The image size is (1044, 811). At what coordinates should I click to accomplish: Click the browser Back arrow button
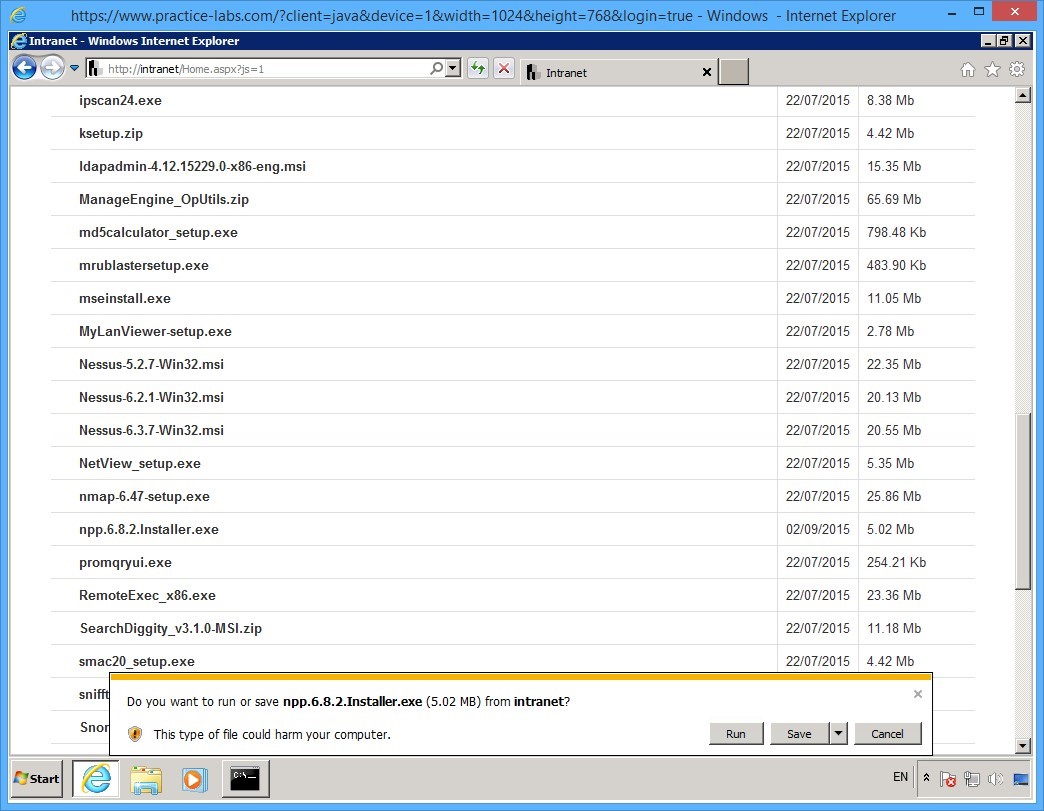(24, 68)
